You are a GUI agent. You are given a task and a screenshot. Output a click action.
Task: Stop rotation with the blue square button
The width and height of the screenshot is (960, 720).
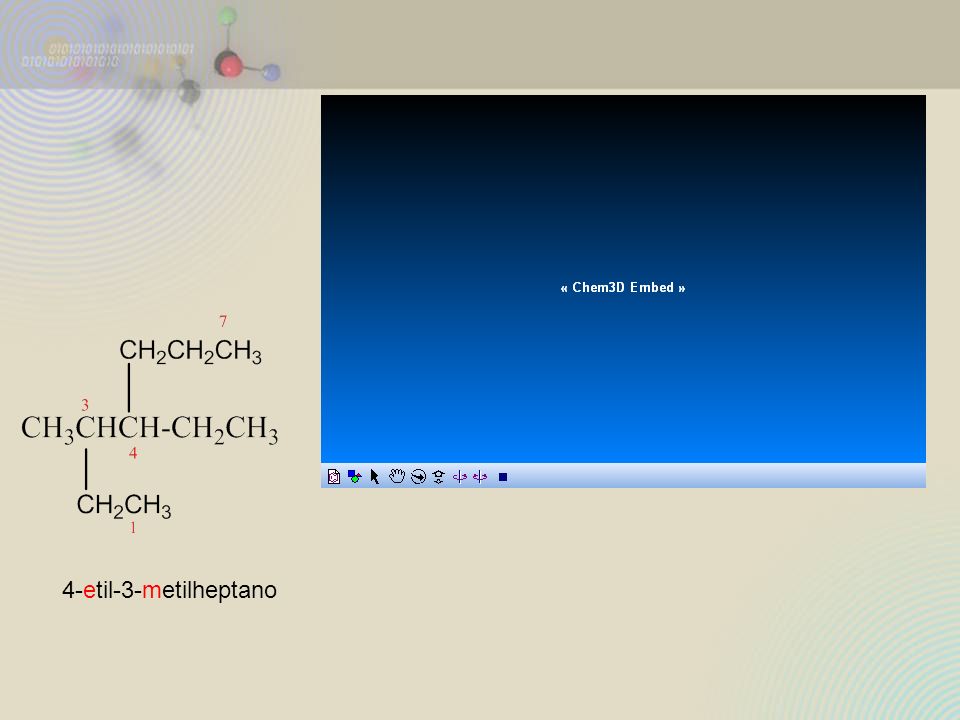[503, 477]
